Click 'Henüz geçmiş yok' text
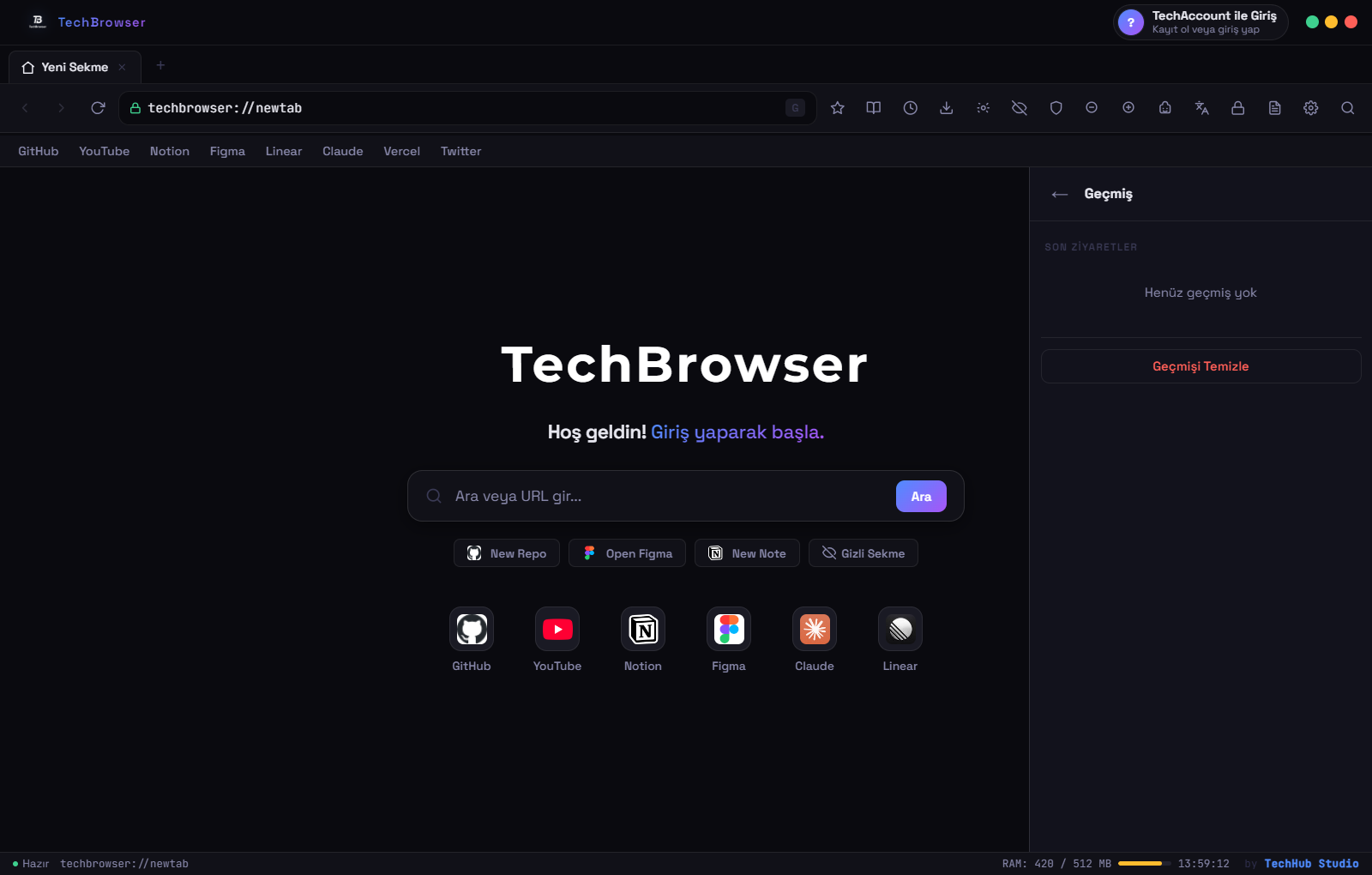The image size is (1372, 875). pyautogui.click(x=1200, y=293)
